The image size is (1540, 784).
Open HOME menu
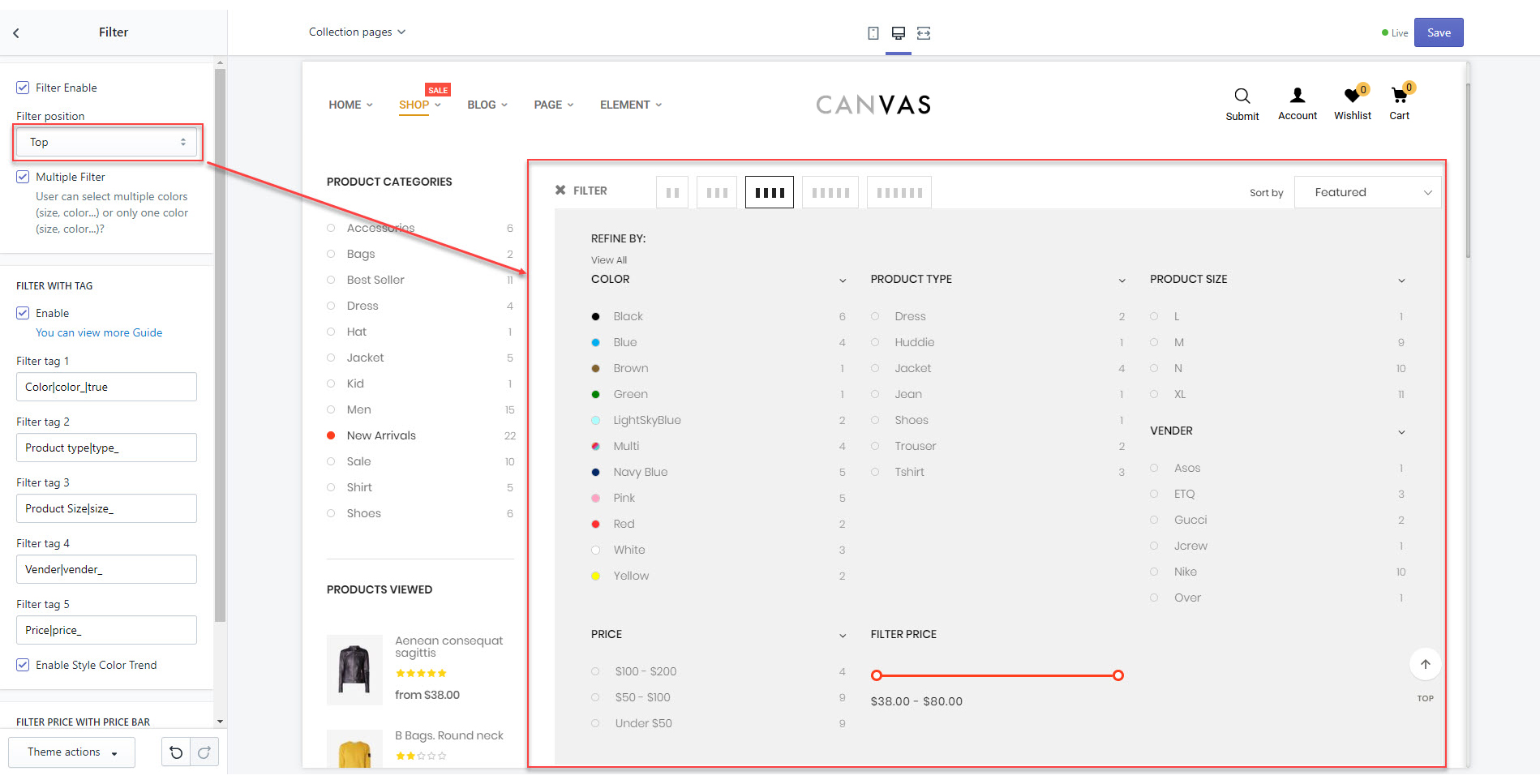[x=350, y=105]
